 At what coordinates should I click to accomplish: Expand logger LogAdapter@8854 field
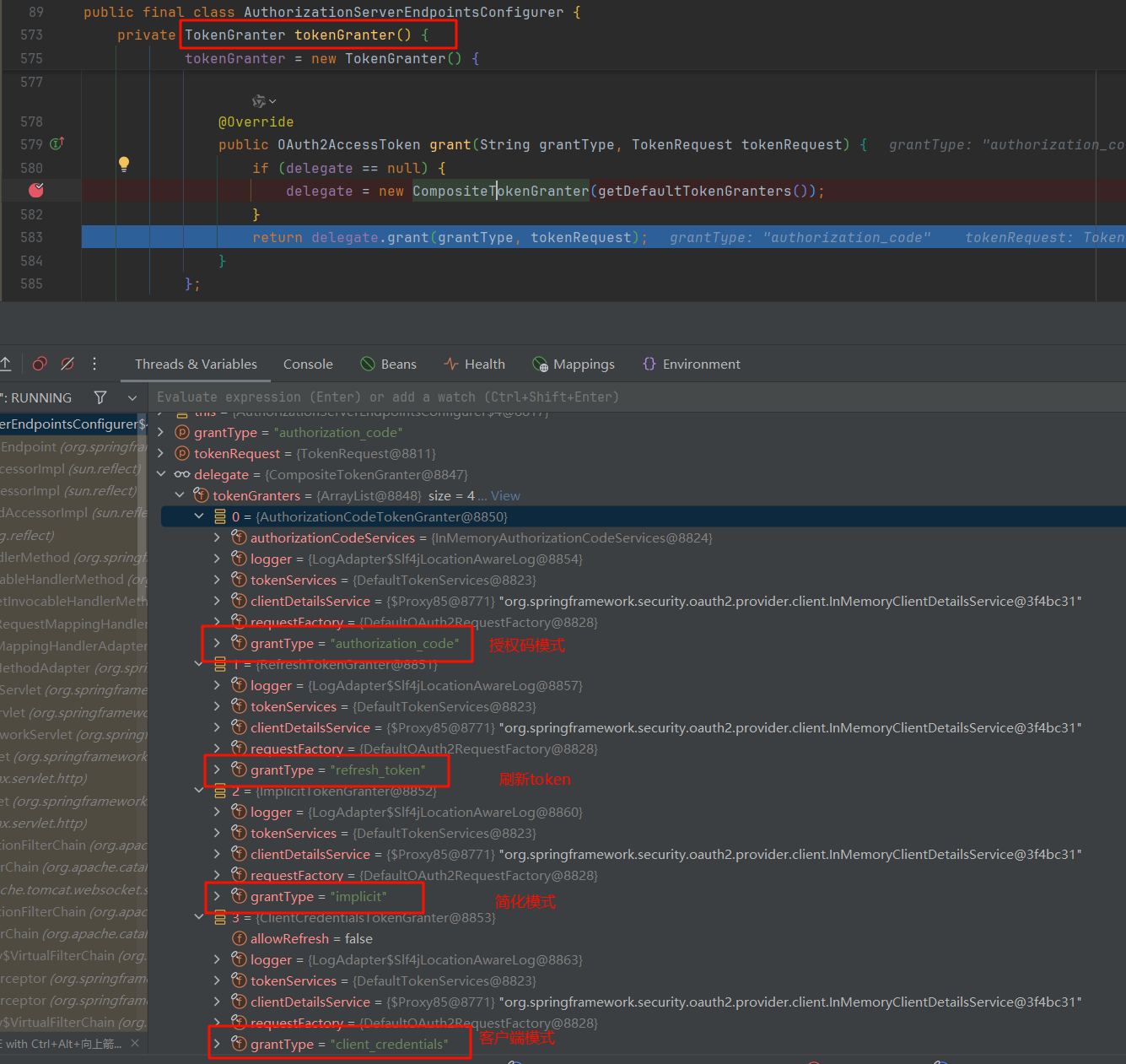pos(218,559)
